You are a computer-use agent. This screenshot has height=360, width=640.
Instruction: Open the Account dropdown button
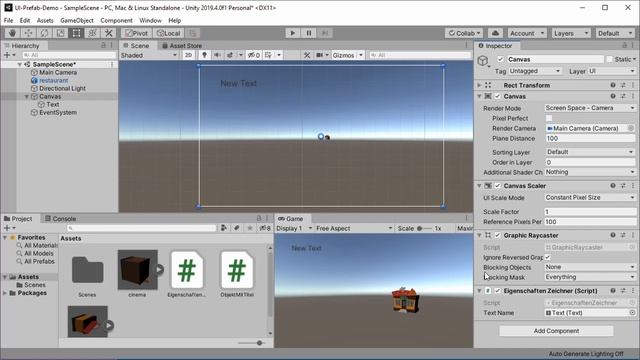pyautogui.click(x=527, y=33)
